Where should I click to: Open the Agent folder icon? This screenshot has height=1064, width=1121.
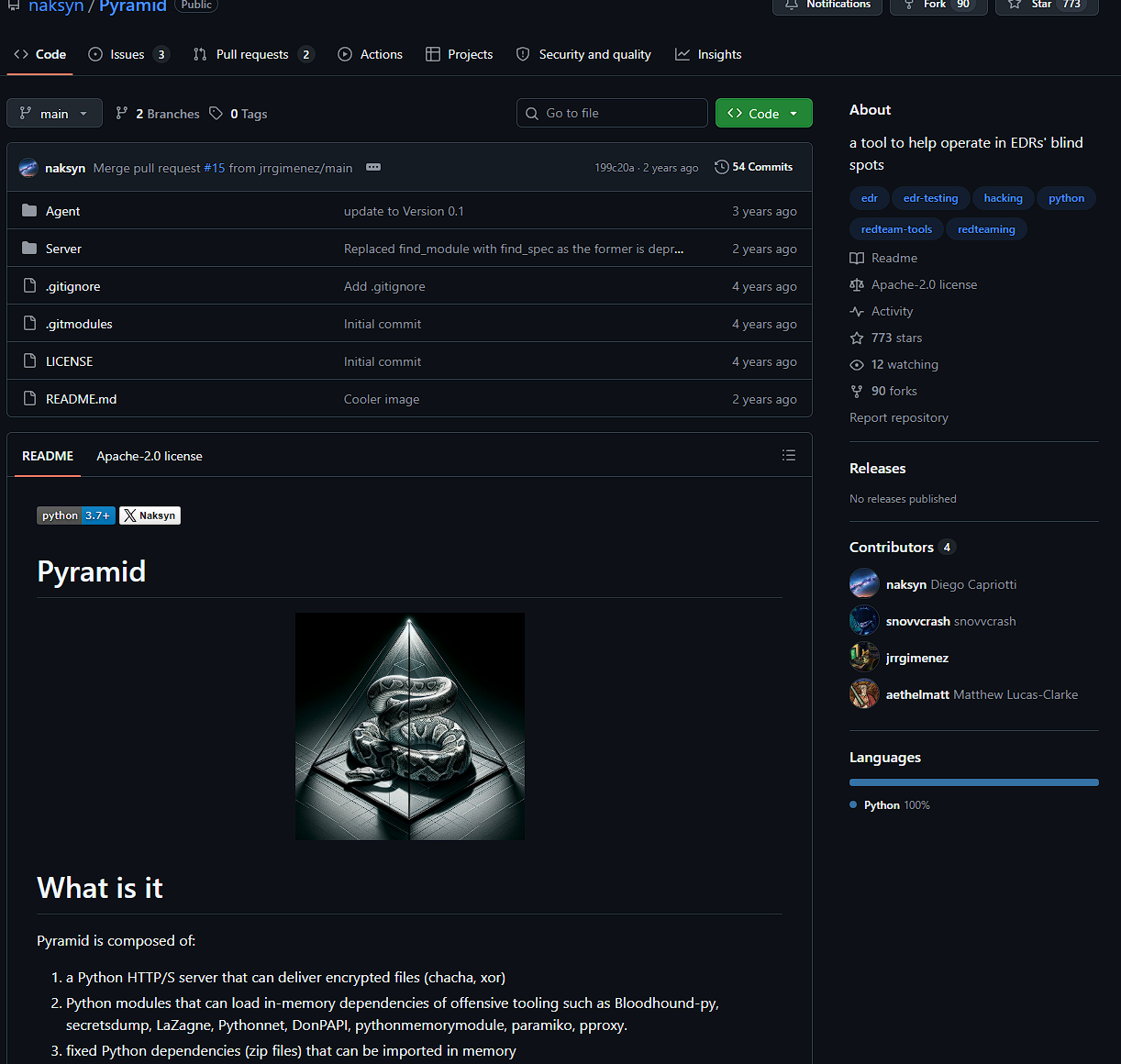pyautogui.click(x=29, y=210)
